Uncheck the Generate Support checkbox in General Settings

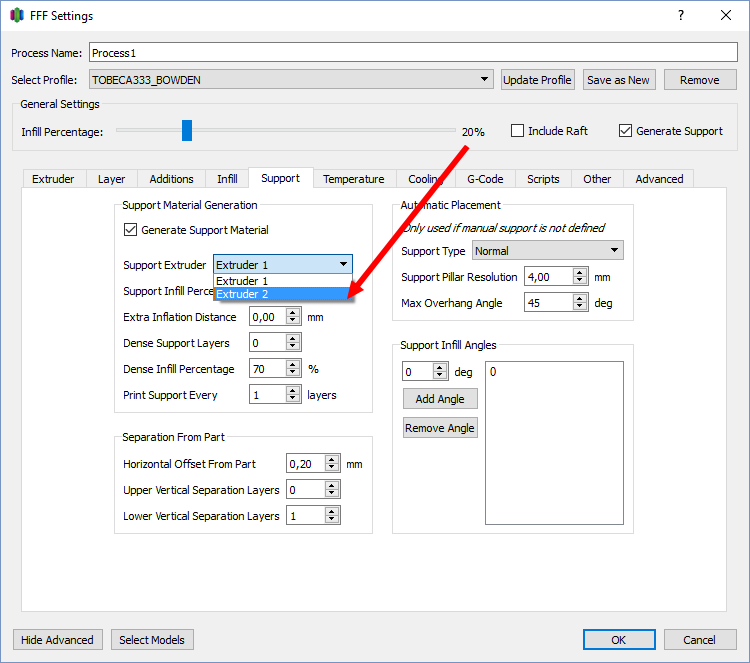click(626, 131)
